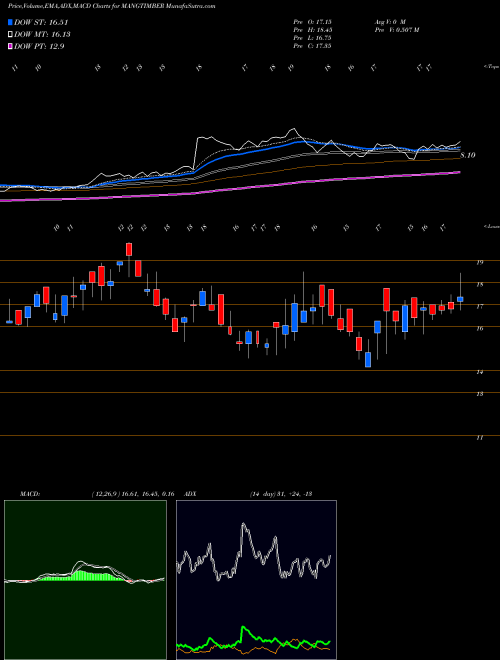Click the price axis label 18

[479, 285]
